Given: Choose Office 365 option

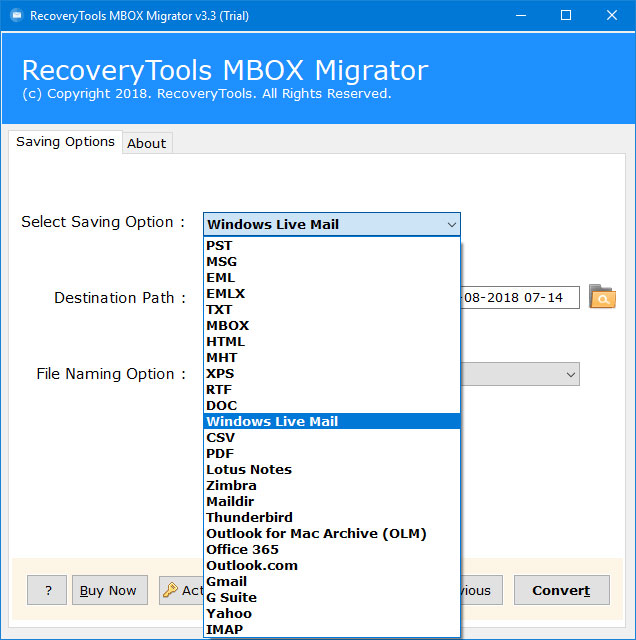Looking at the screenshot, I should pyautogui.click(x=332, y=549).
